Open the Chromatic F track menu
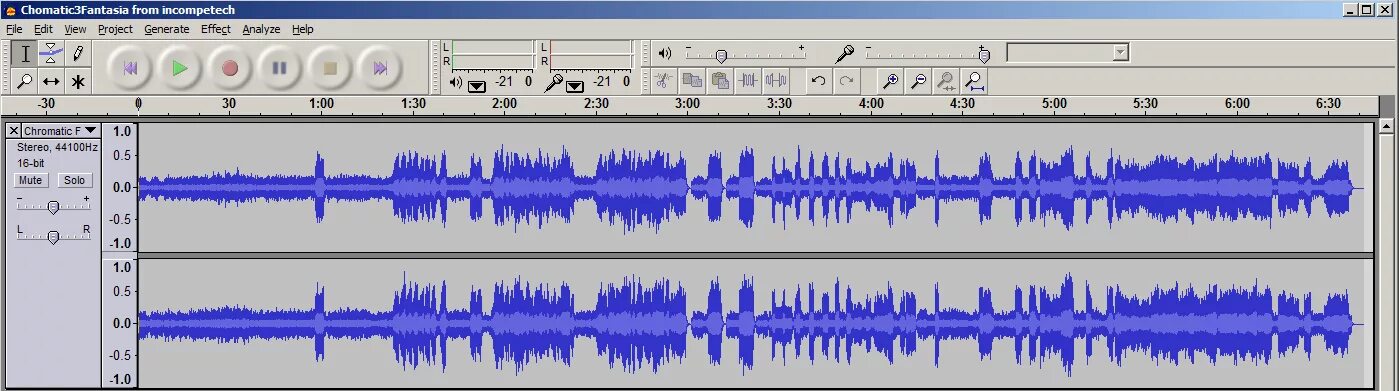 click(x=60, y=130)
